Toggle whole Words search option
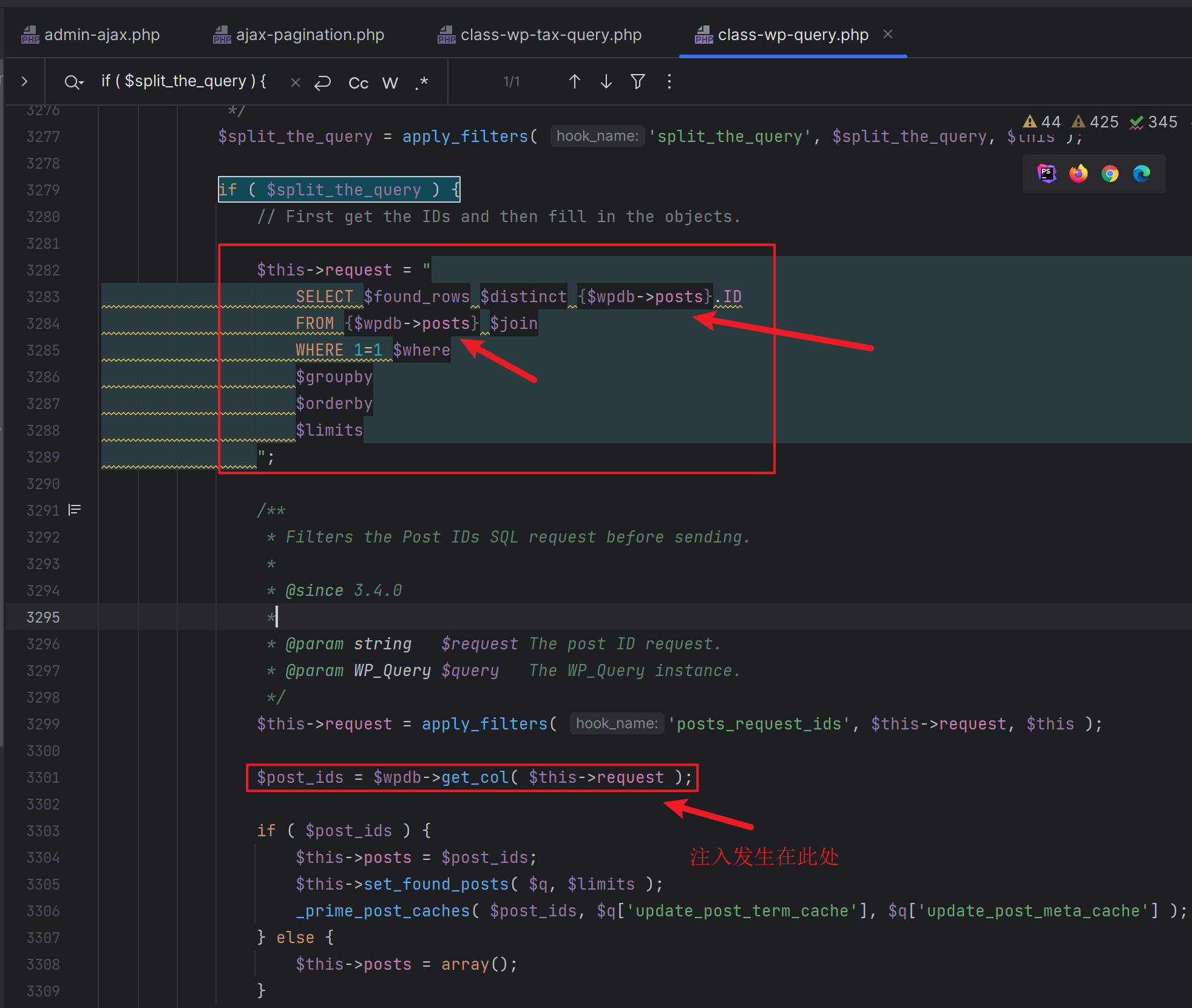This screenshot has height=1008, width=1192. pos(390,83)
